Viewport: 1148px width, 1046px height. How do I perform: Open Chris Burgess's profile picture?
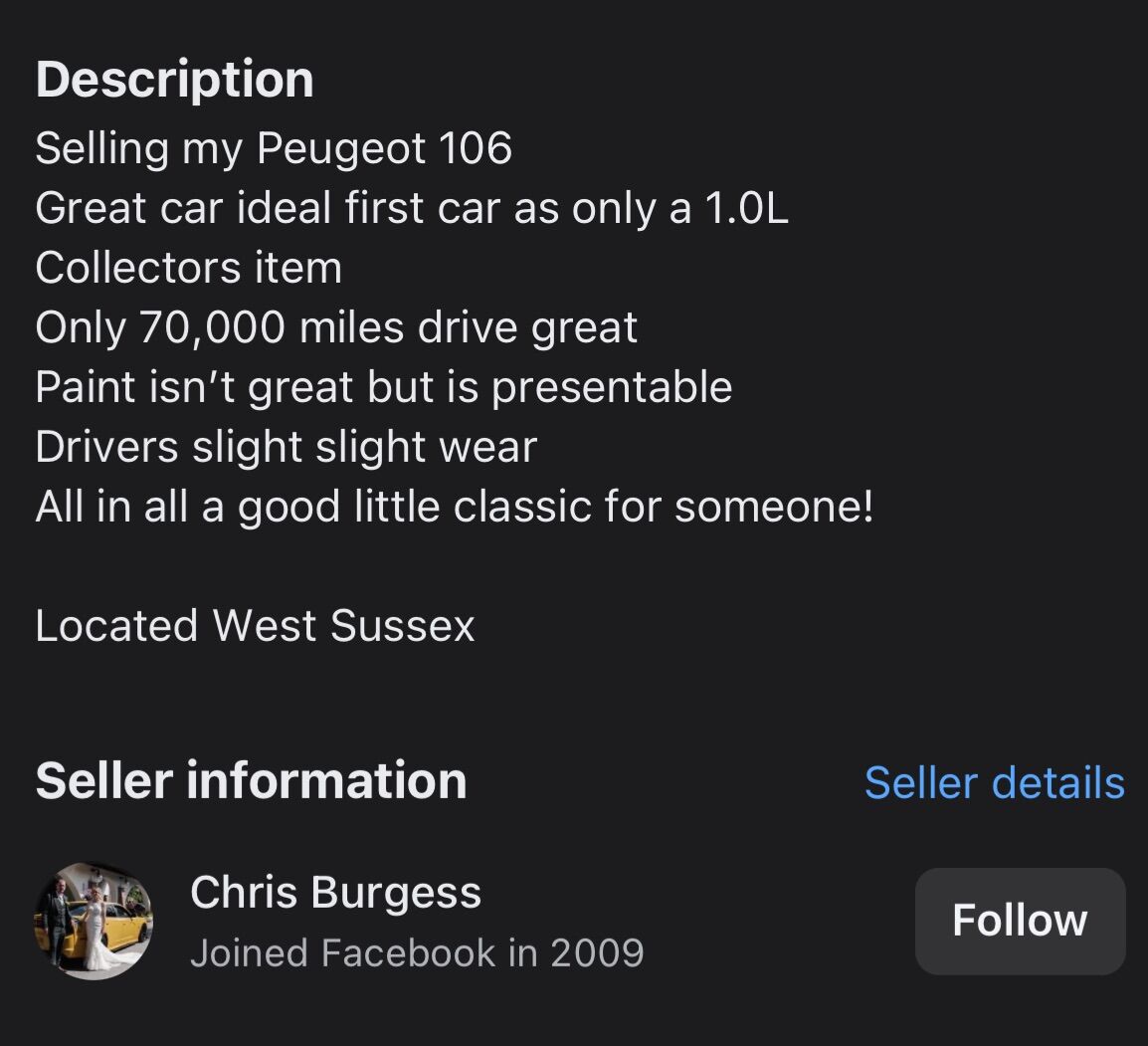(x=95, y=921)
